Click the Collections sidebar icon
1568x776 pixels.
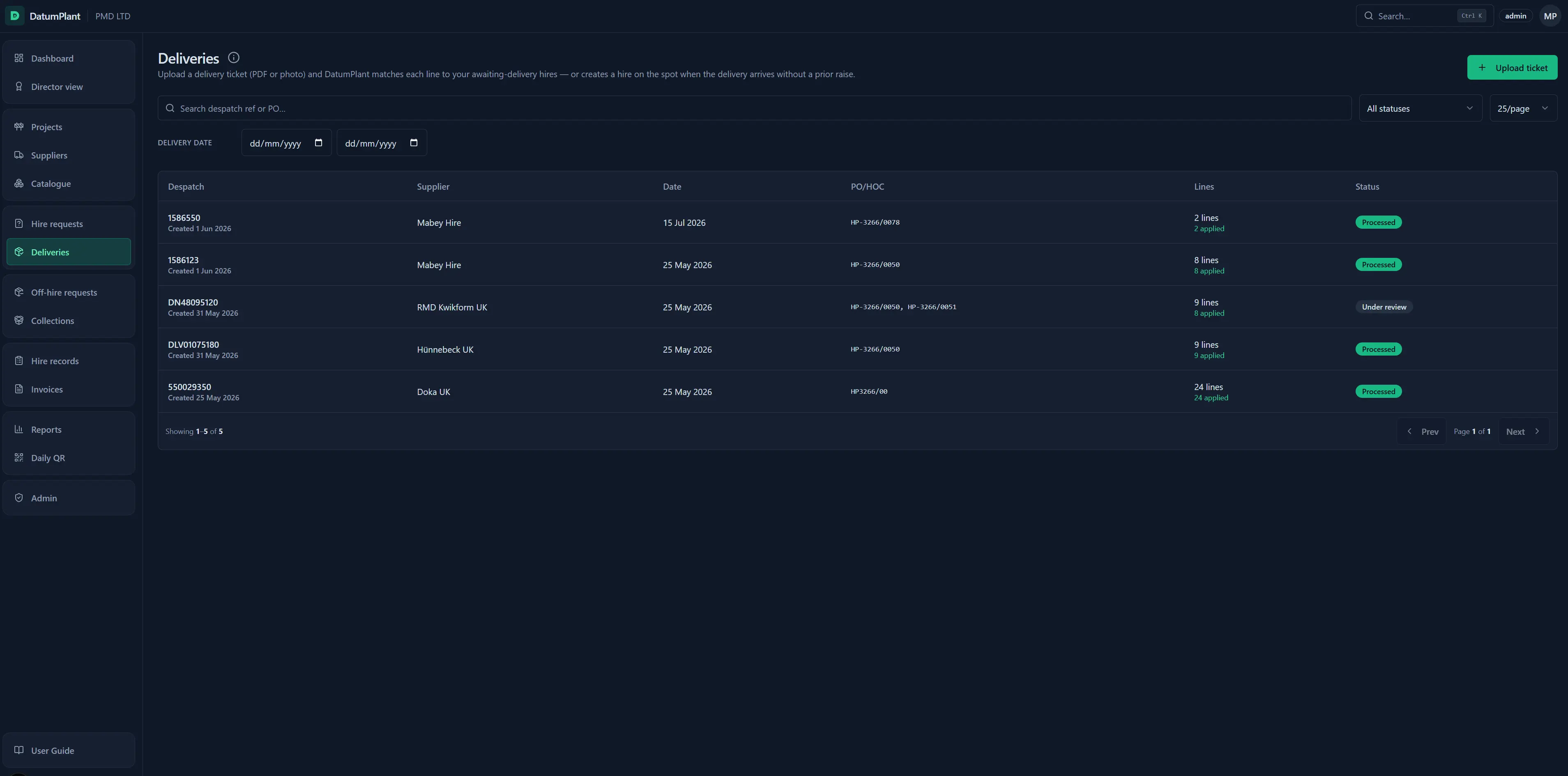19,321
